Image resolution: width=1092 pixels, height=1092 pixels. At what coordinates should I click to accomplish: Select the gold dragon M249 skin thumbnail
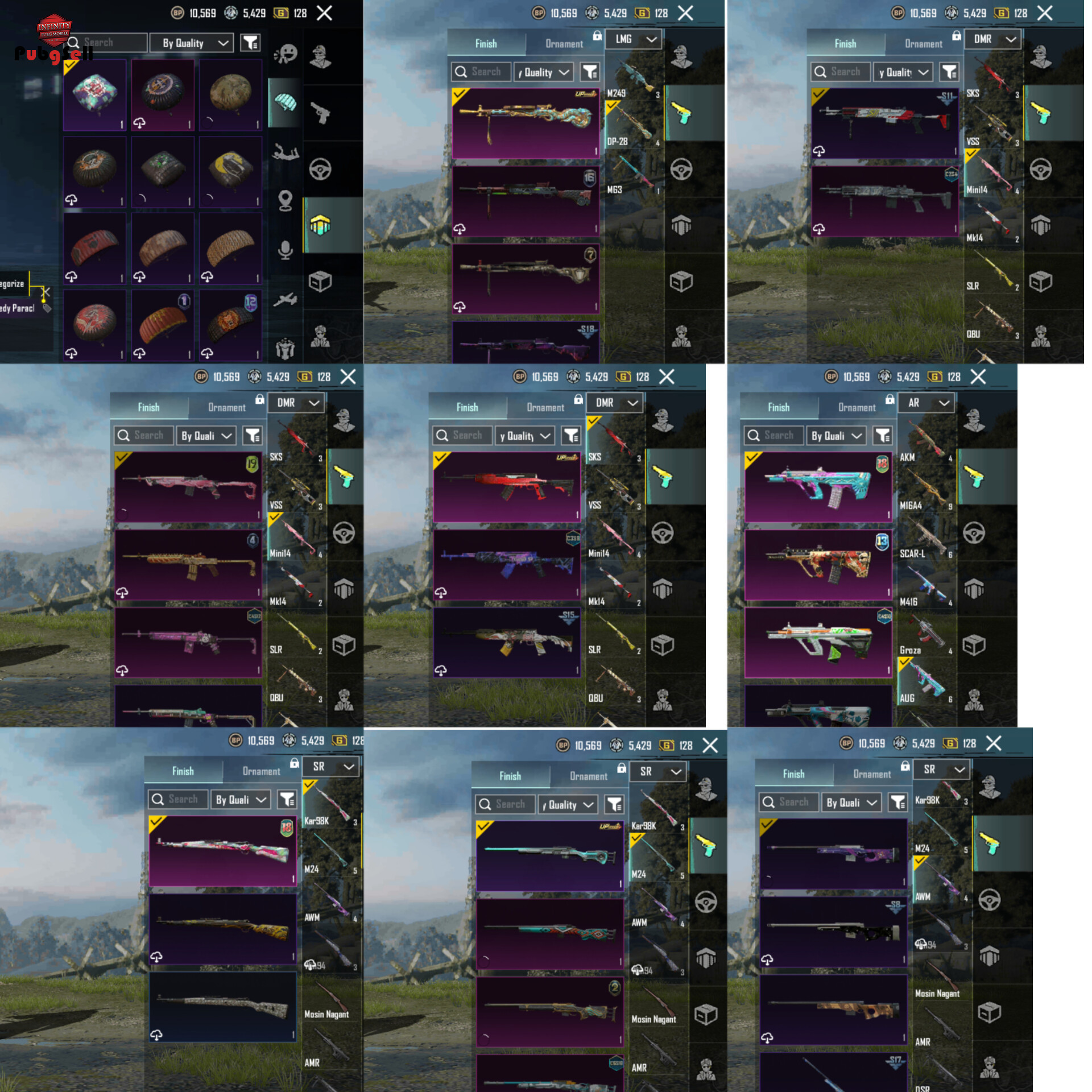pyautogui.click(x=526, y=123)
